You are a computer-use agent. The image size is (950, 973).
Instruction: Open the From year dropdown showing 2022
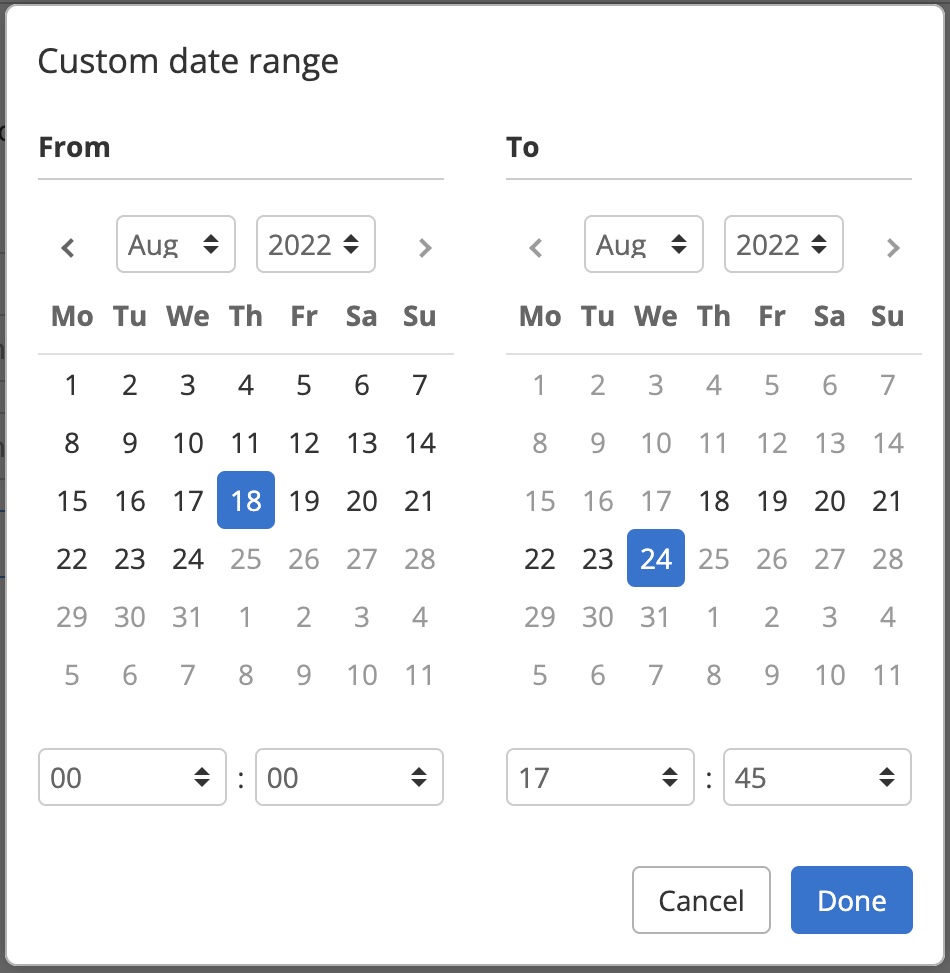[x=316, y=245]
